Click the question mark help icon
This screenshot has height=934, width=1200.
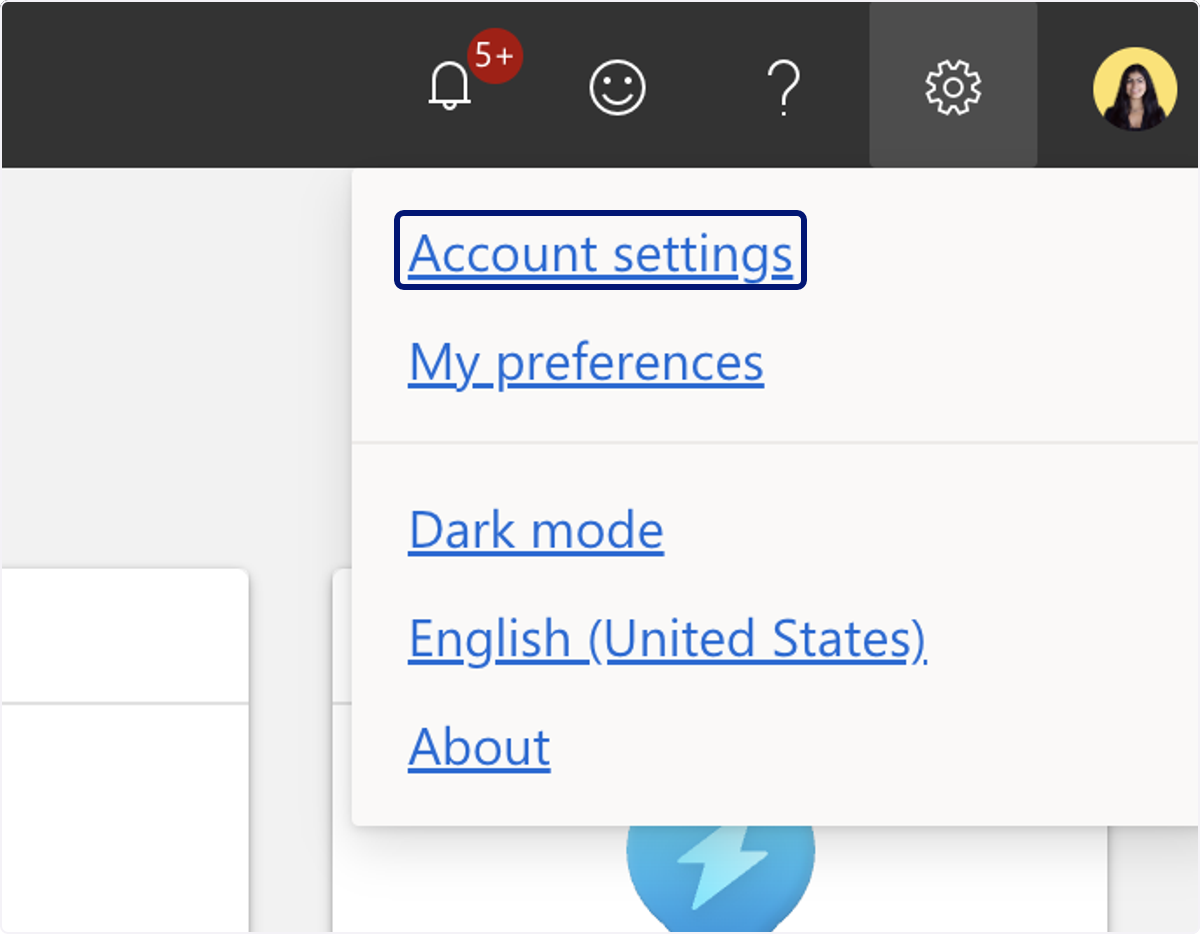(785, 87)
